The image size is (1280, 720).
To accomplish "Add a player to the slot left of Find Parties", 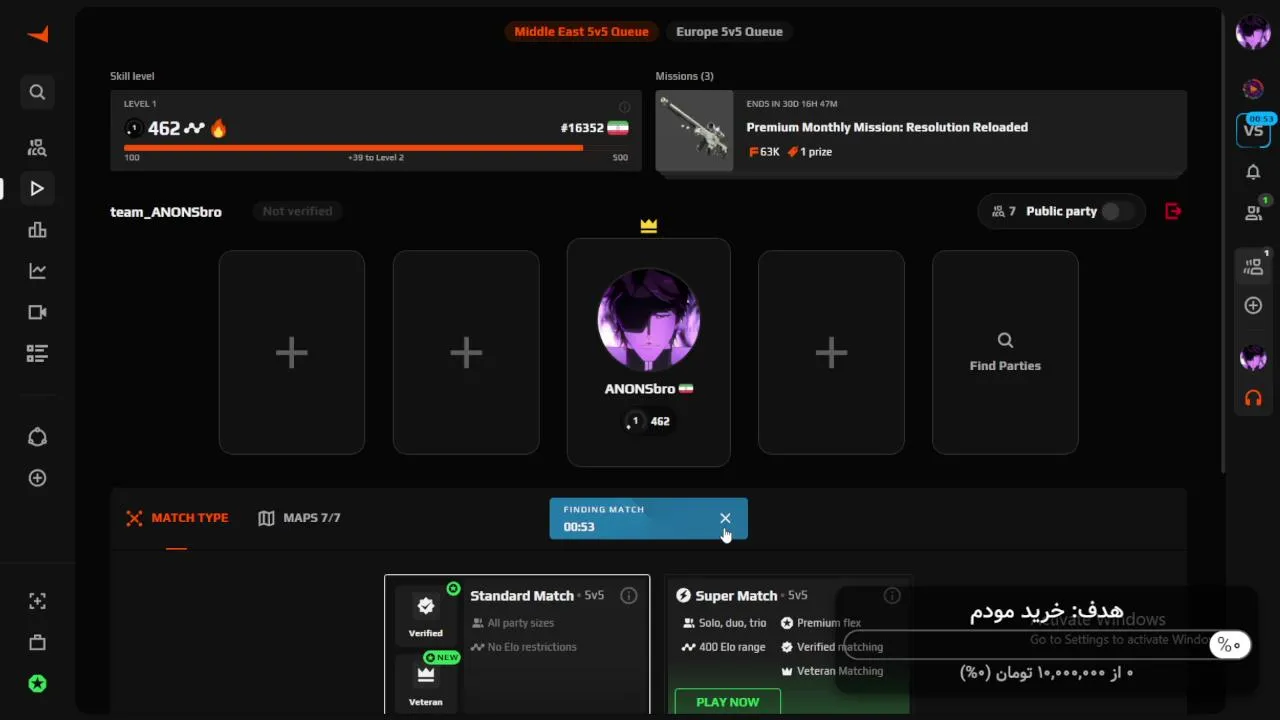I will pyautogui.click(x=831, y=353).
